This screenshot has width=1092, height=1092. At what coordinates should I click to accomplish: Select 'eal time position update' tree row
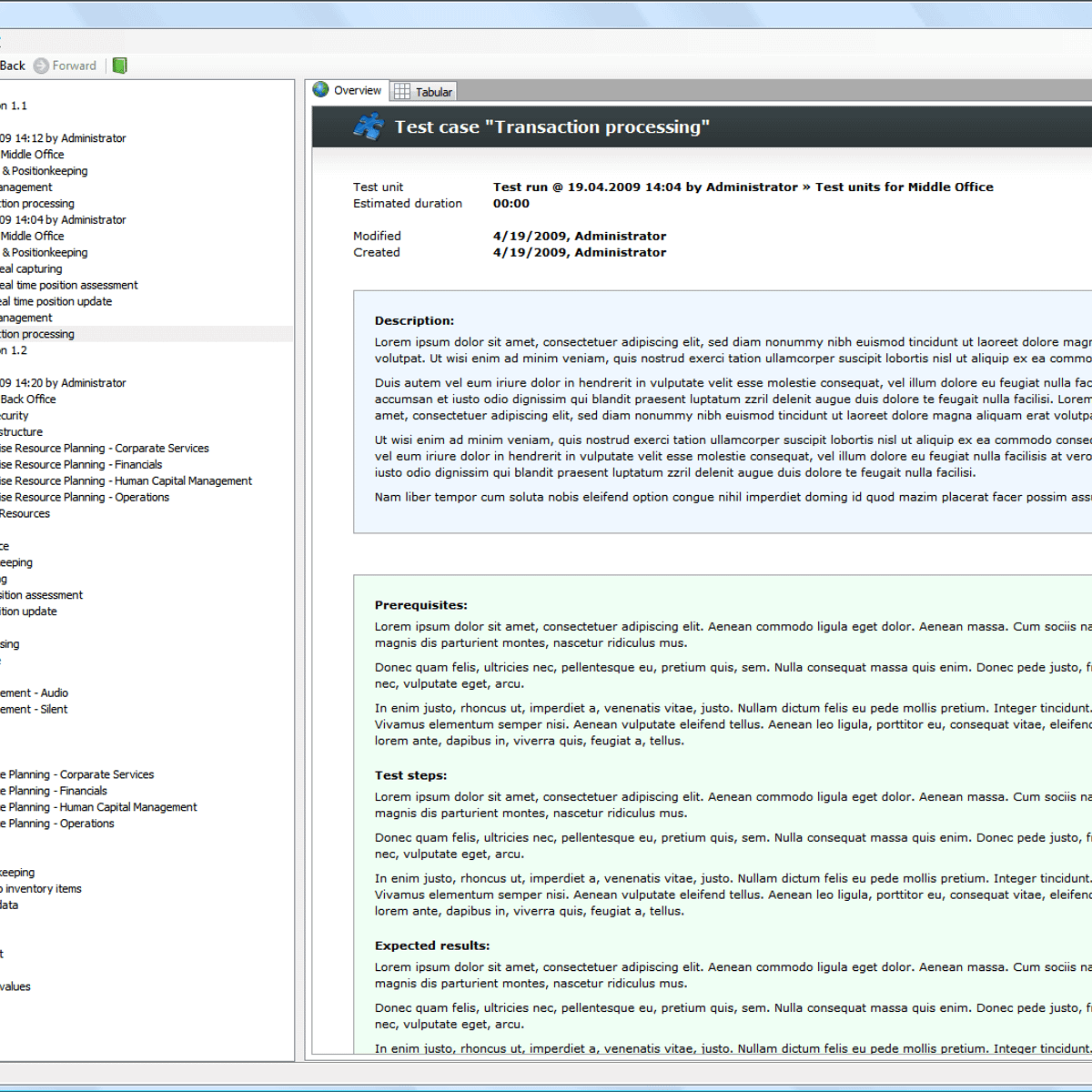(56, 302)
